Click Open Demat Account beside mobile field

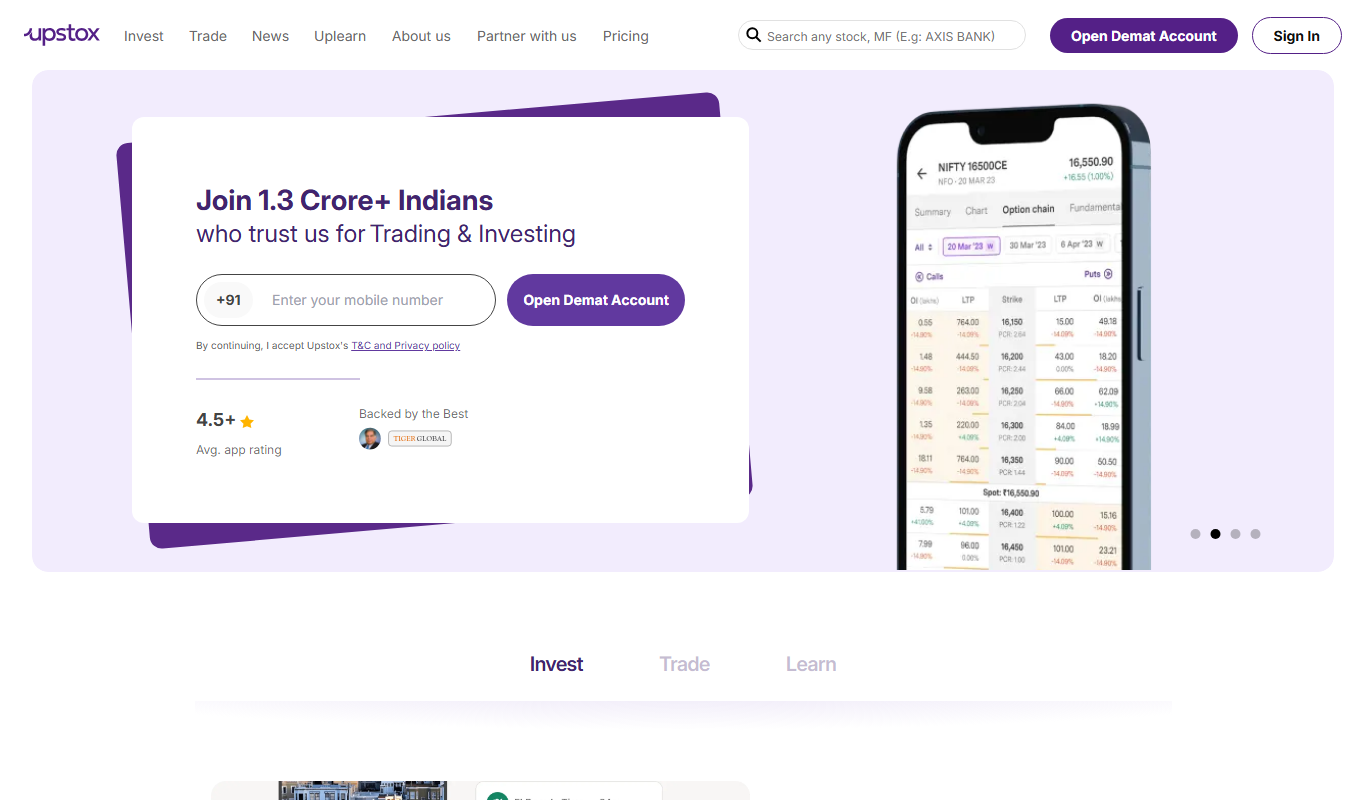point(596,300)
